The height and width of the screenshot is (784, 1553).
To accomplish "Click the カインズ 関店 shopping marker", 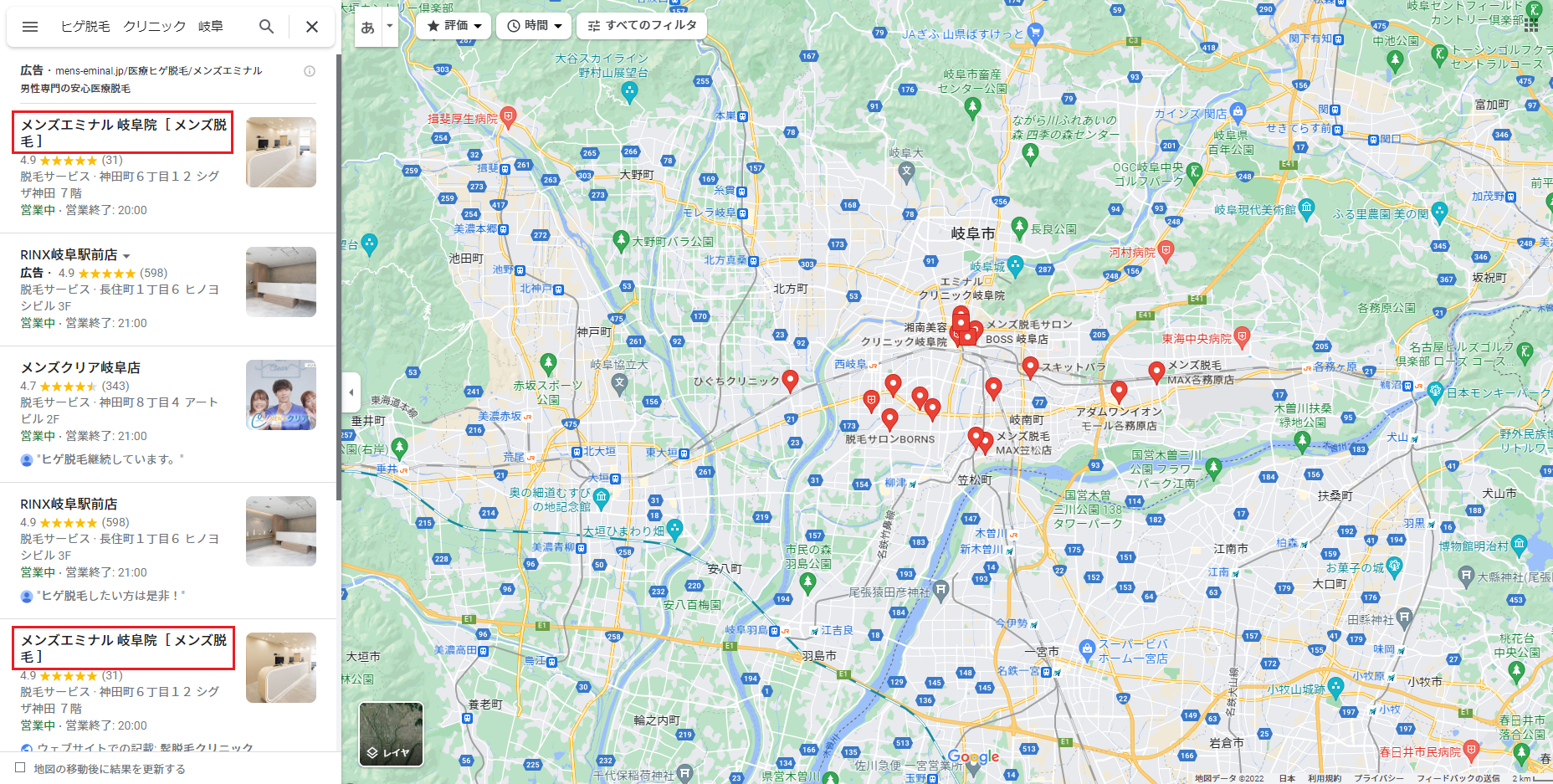I will (1238, 111).
